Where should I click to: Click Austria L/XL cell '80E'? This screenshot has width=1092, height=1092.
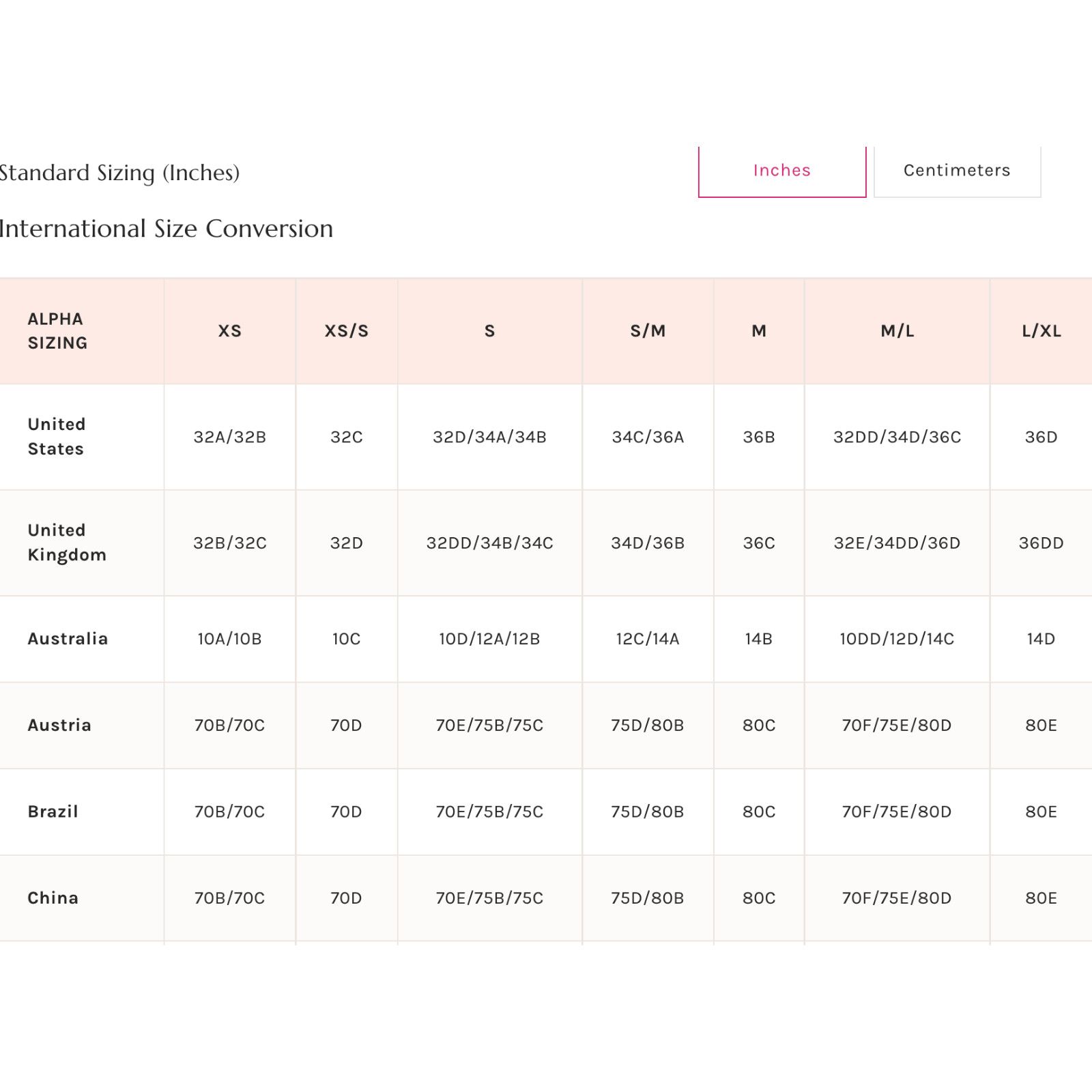coord(1041,725)
